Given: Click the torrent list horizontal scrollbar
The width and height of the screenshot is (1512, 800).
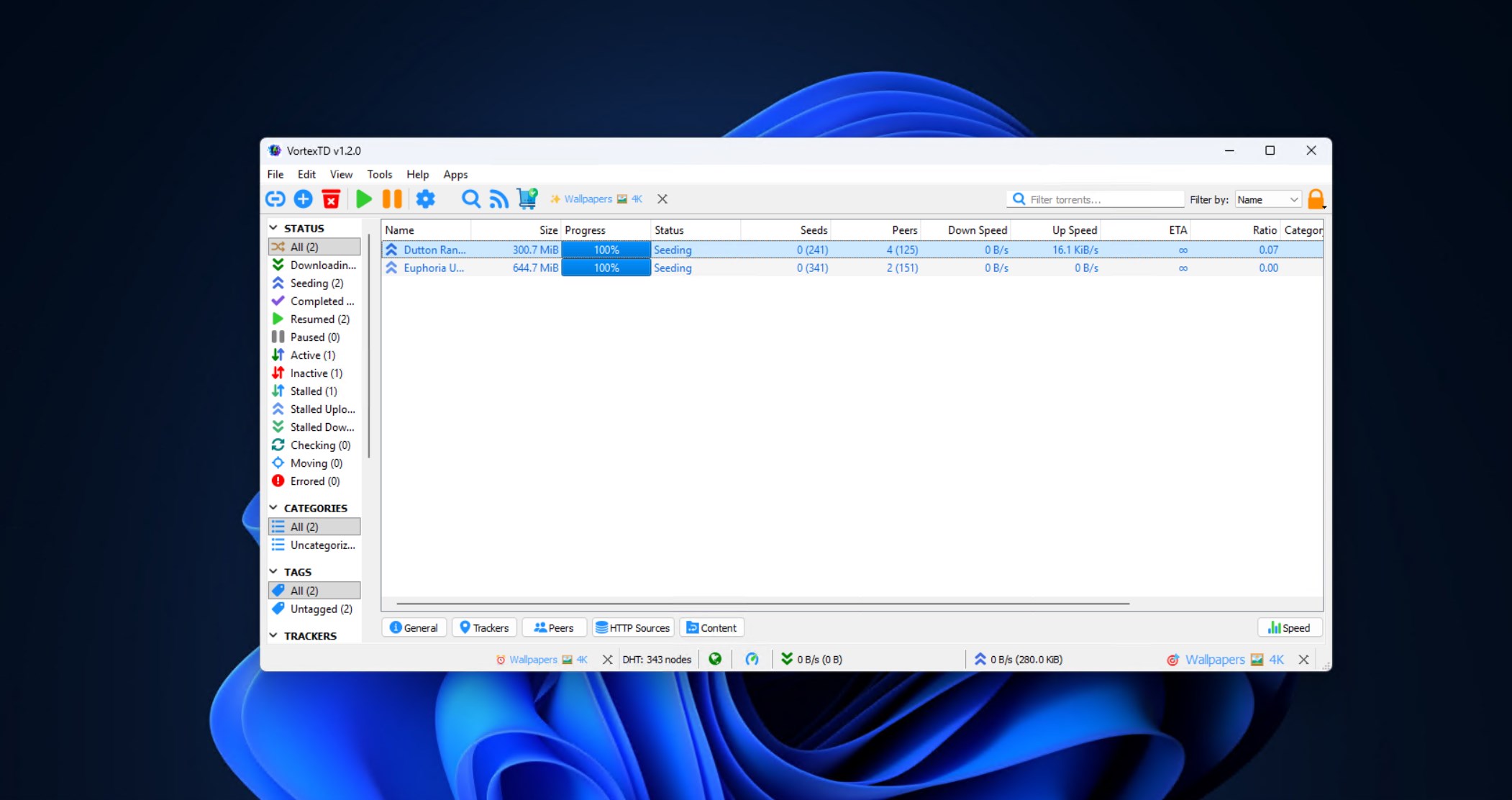Looking at the screenshot, I should click(x=762, y=604).
